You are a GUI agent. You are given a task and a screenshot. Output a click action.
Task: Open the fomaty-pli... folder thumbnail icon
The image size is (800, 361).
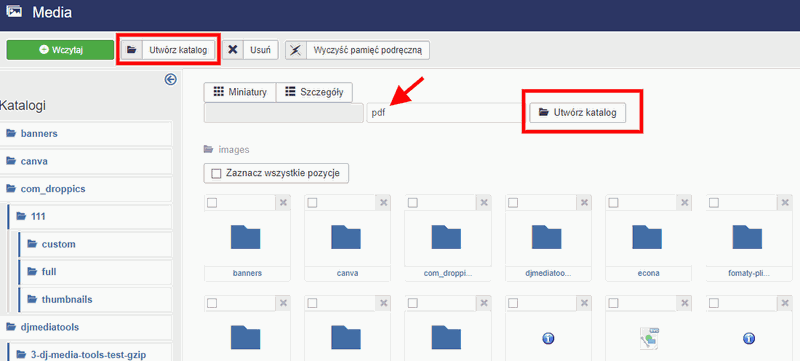pos(747,237)
